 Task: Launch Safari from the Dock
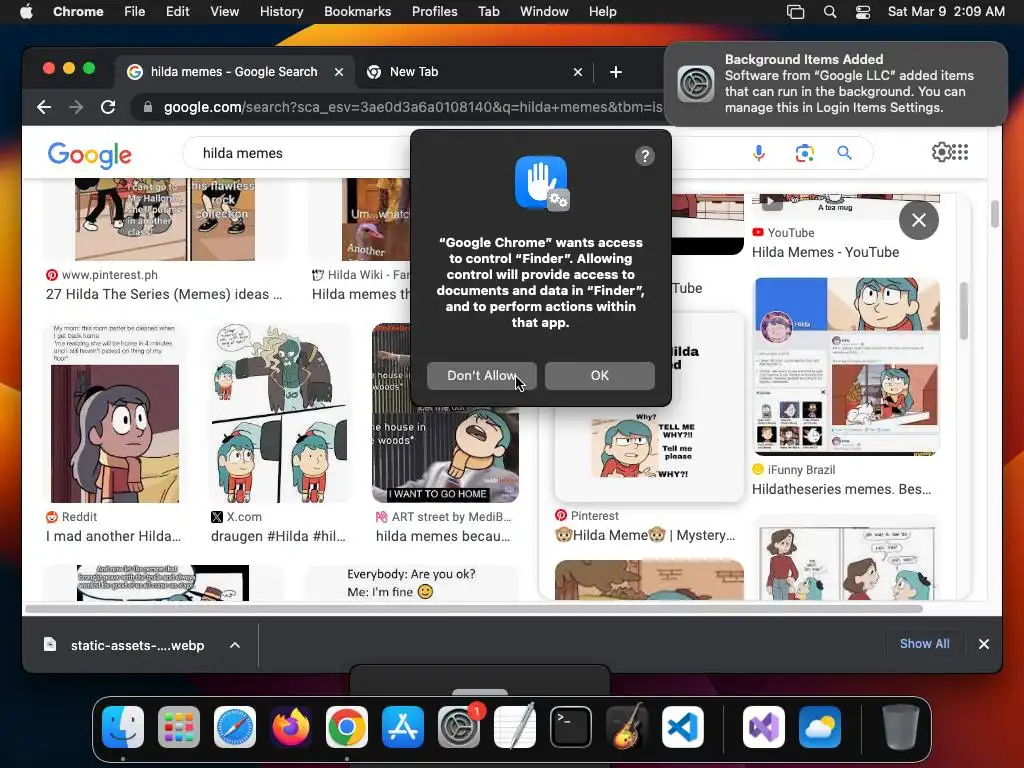[x=235, y=727]
